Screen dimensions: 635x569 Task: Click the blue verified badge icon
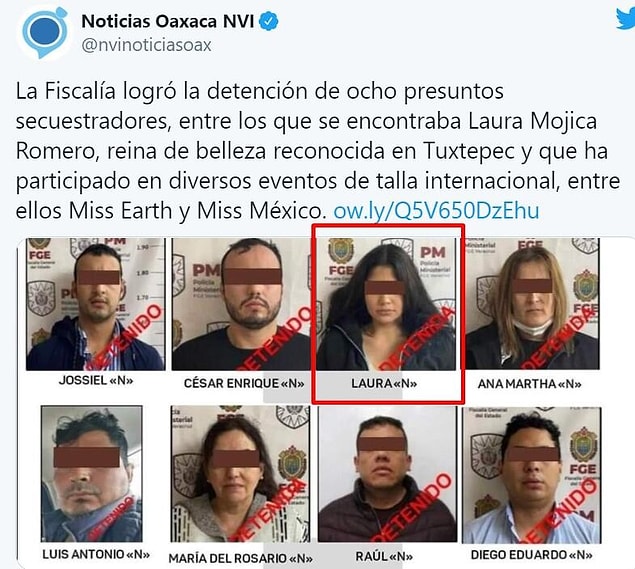tap(268, 21)
